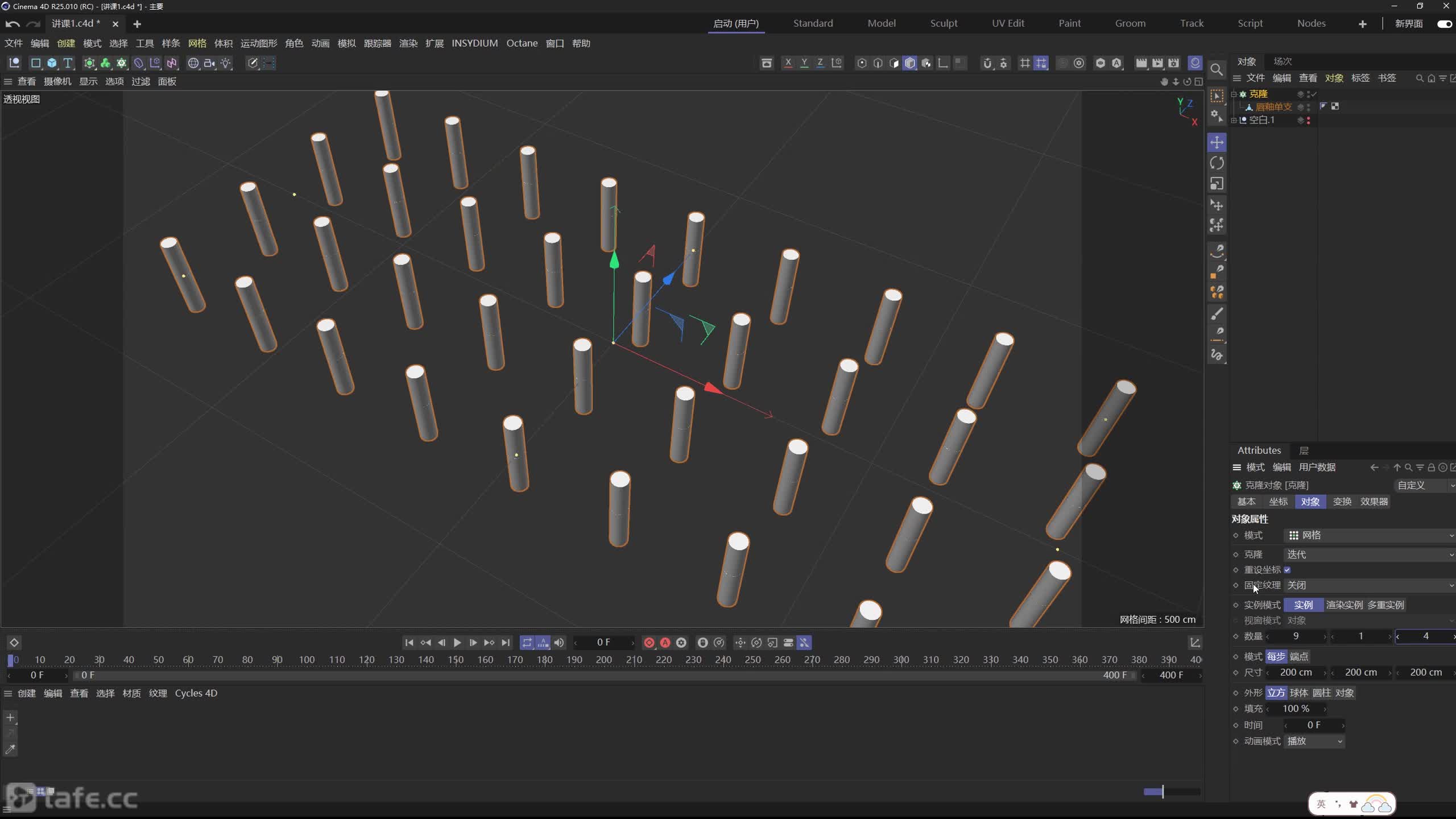The width and height of the screenshot is (1456, 819).
Task: Click the snap magnet icon
Action: (987, 63)
